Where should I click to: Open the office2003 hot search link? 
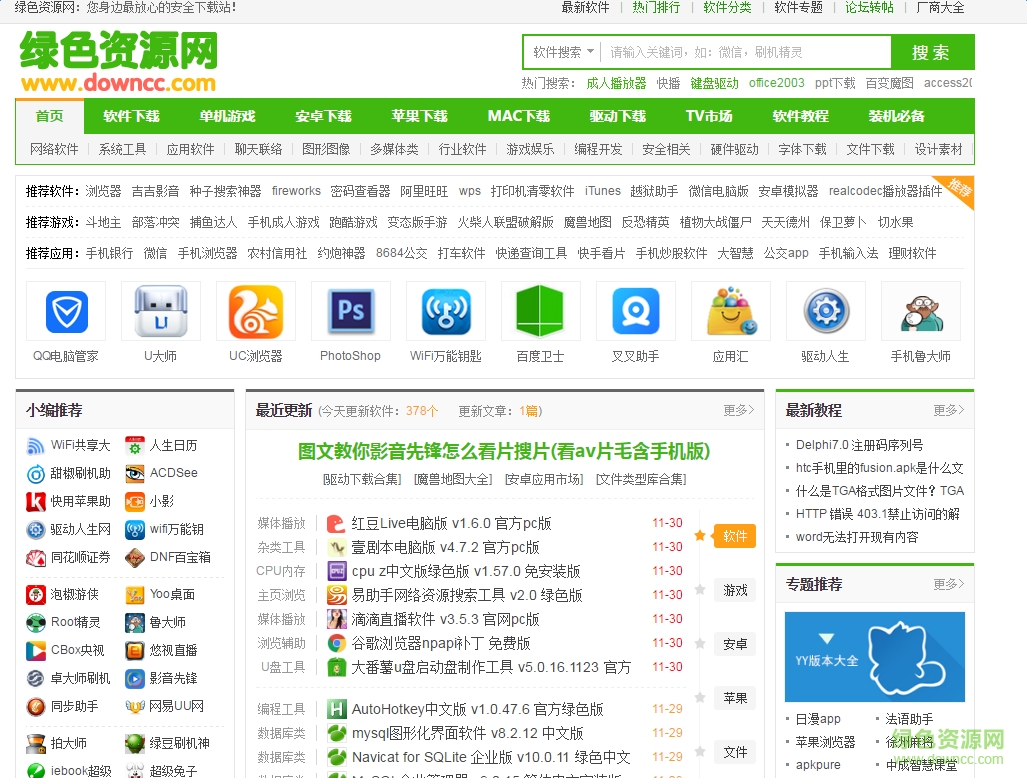(x=775, y=82)
